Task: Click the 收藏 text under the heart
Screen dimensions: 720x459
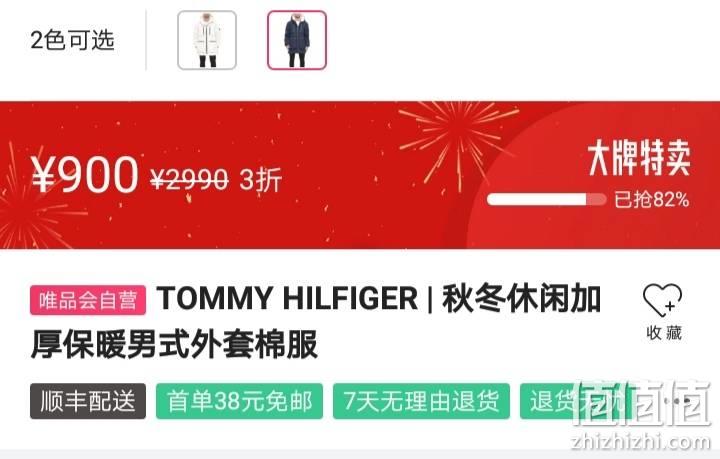Action: click(x=664, y=333)
